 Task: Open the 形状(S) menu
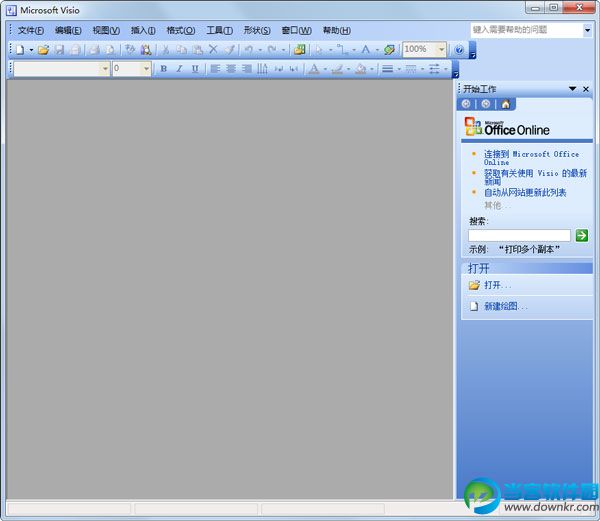coord(257,31)
